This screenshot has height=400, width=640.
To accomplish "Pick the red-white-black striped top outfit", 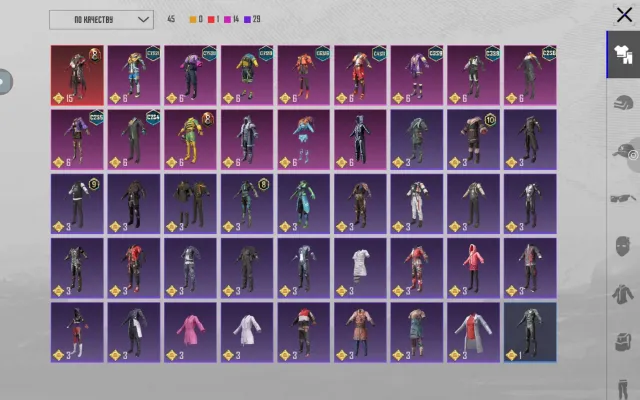I will point(304,332).
